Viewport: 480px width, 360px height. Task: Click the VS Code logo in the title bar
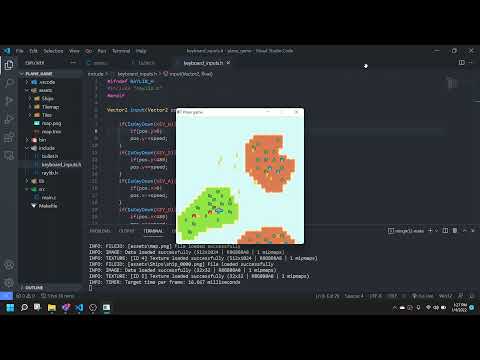click(7, 51)
